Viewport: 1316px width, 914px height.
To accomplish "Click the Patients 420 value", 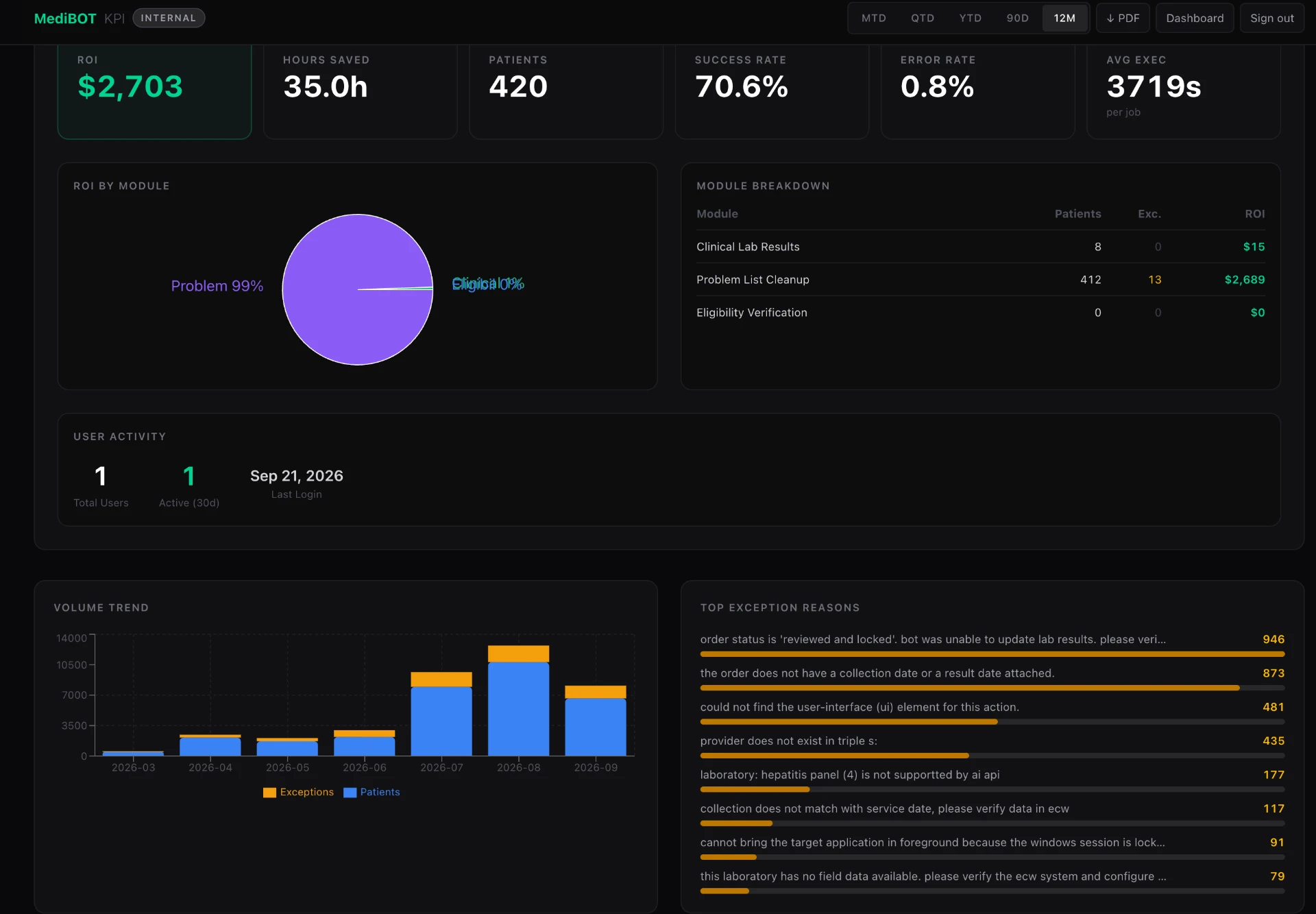I will pyautogui.click(x=518, y=87).
